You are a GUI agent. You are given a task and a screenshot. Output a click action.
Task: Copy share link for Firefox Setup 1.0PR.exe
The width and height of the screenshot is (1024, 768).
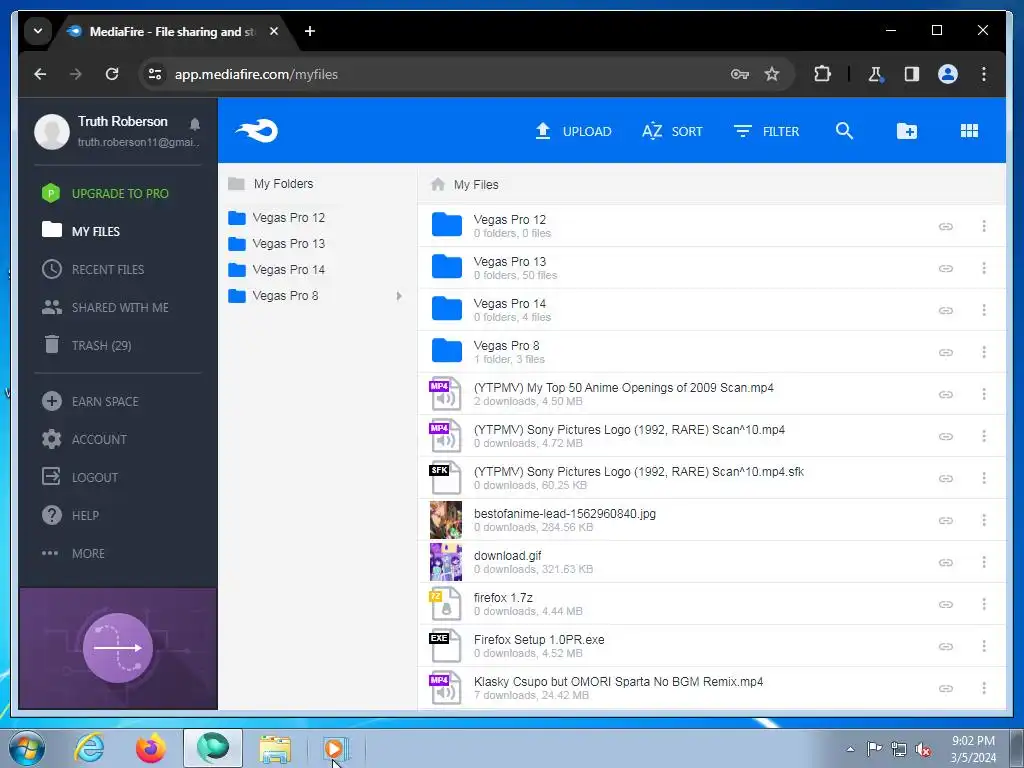(x=945, y=646)
